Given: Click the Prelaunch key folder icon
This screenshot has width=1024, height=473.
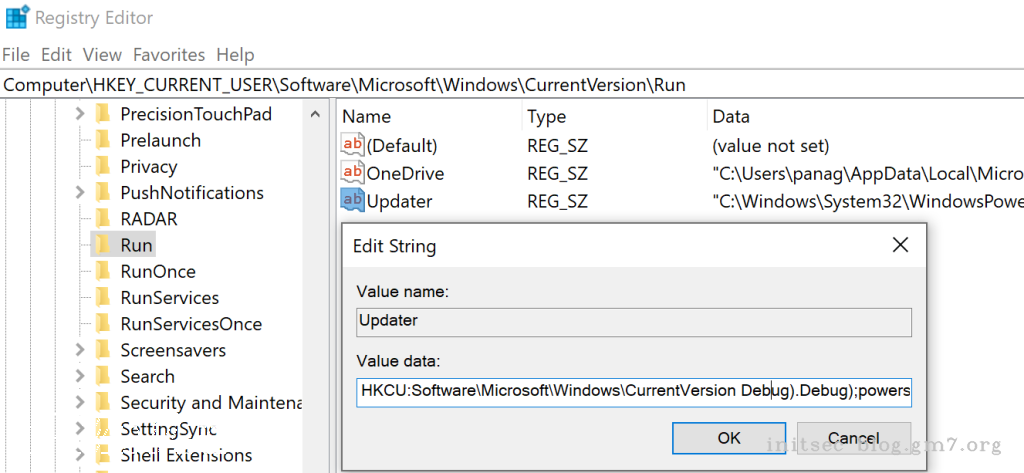Looking at the screenshot, I should [x=103, y=141].
